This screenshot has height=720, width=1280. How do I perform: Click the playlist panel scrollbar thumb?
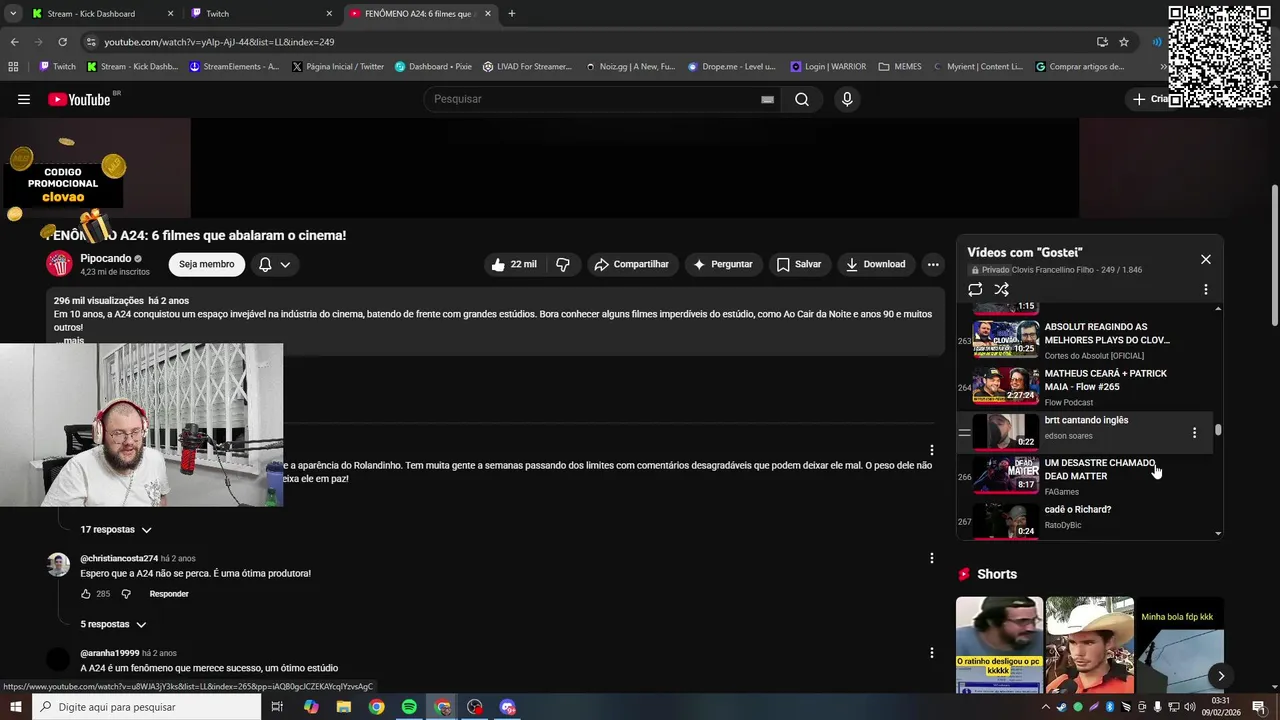[1218, 430]
